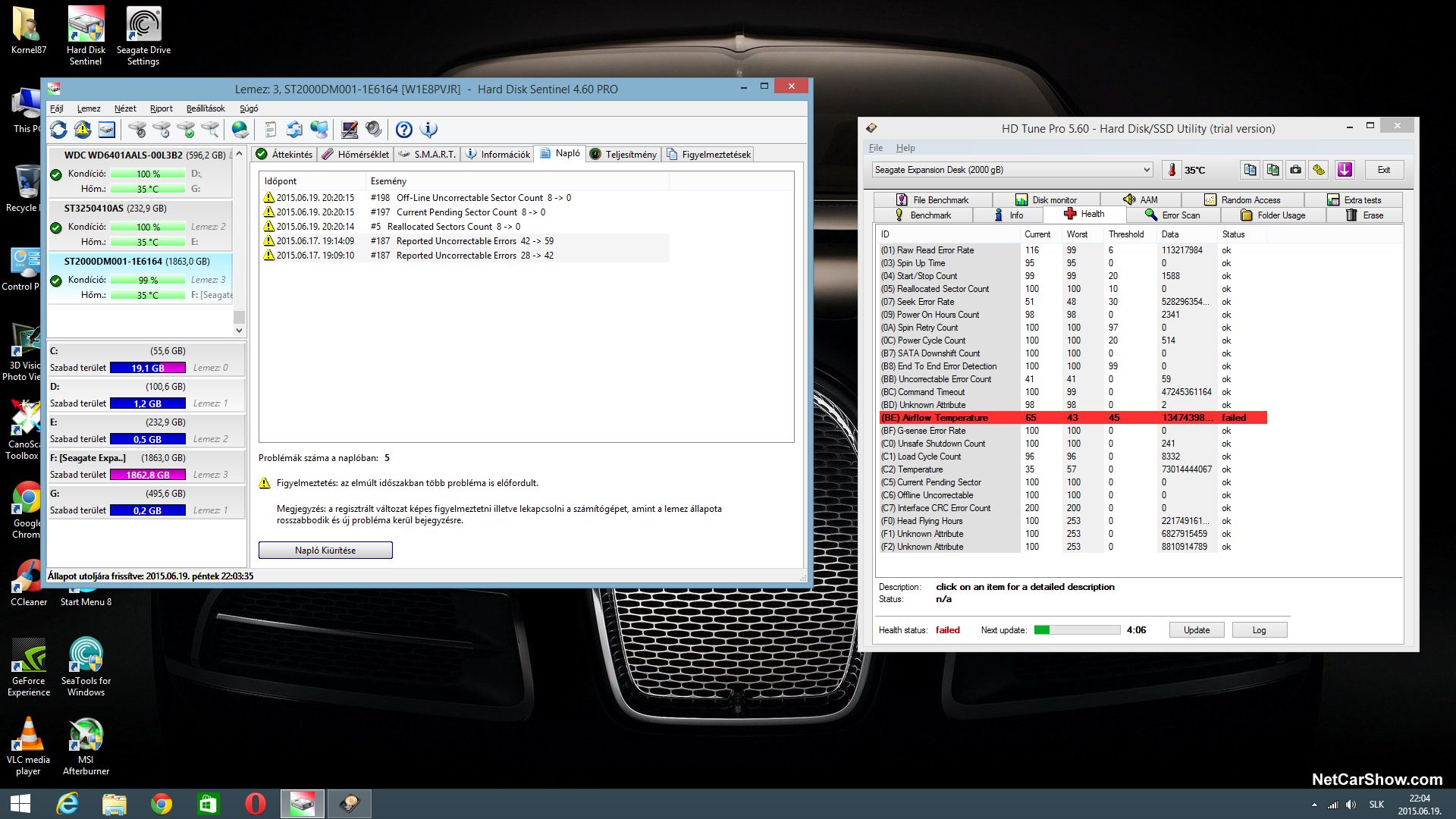Click the speaker sound icon in Sentinel toolbar

tap(374, 130)
